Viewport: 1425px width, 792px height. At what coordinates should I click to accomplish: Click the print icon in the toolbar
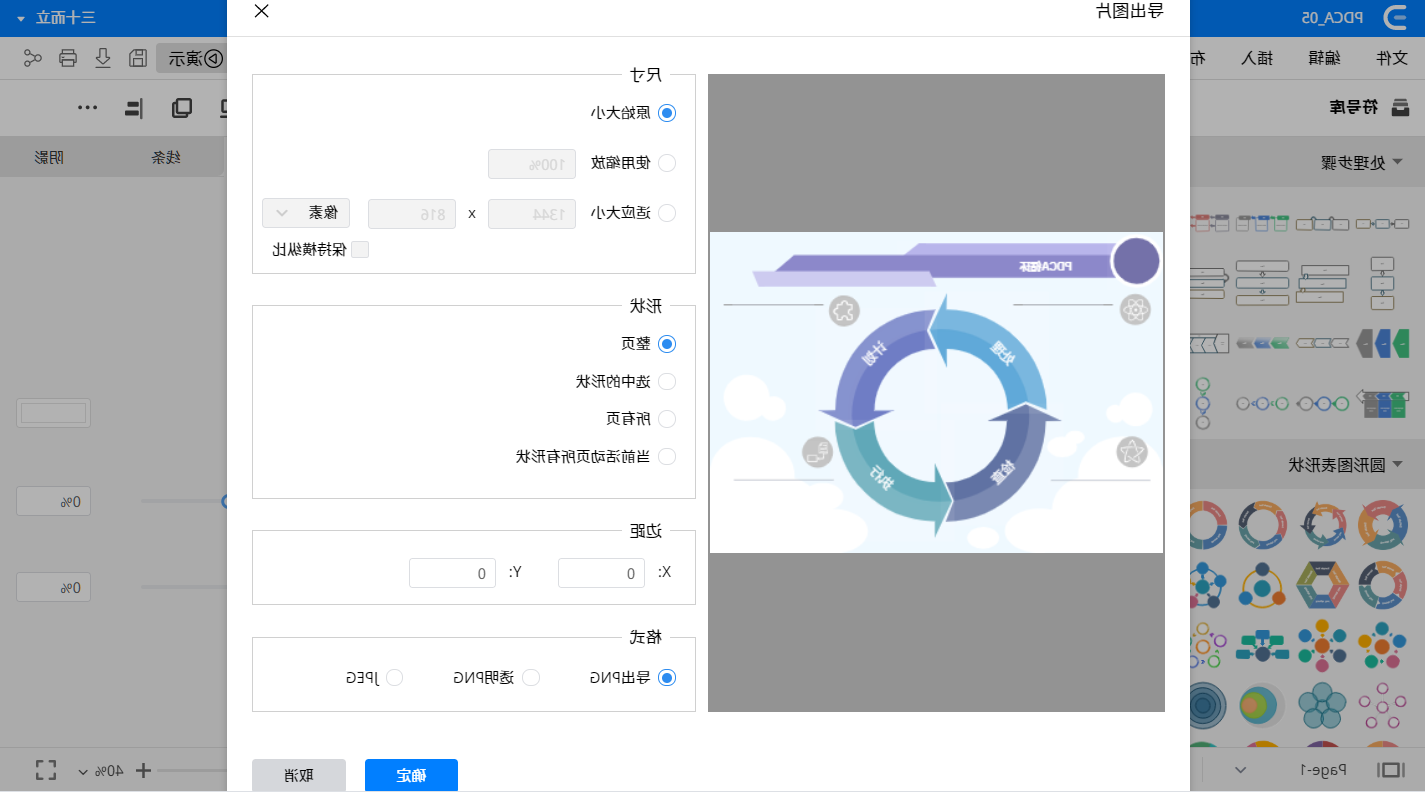pyautogui.click(x=68, y=58)
